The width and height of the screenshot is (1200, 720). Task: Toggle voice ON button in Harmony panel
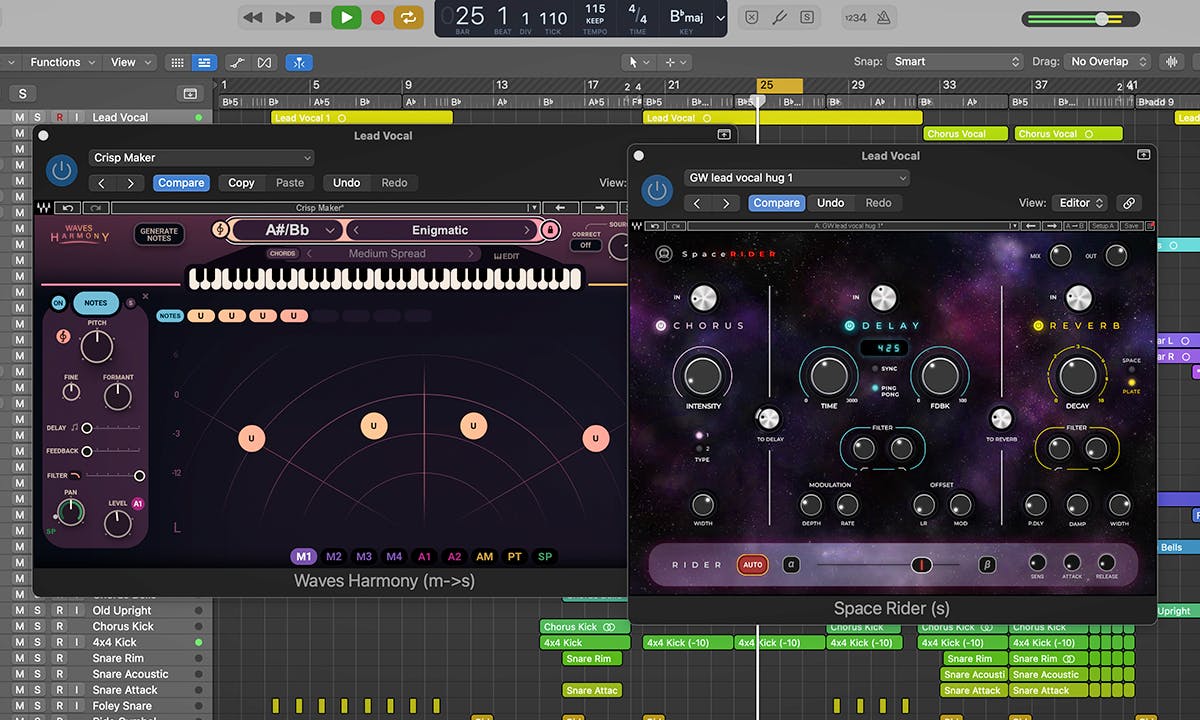click(x=58, y=303)
